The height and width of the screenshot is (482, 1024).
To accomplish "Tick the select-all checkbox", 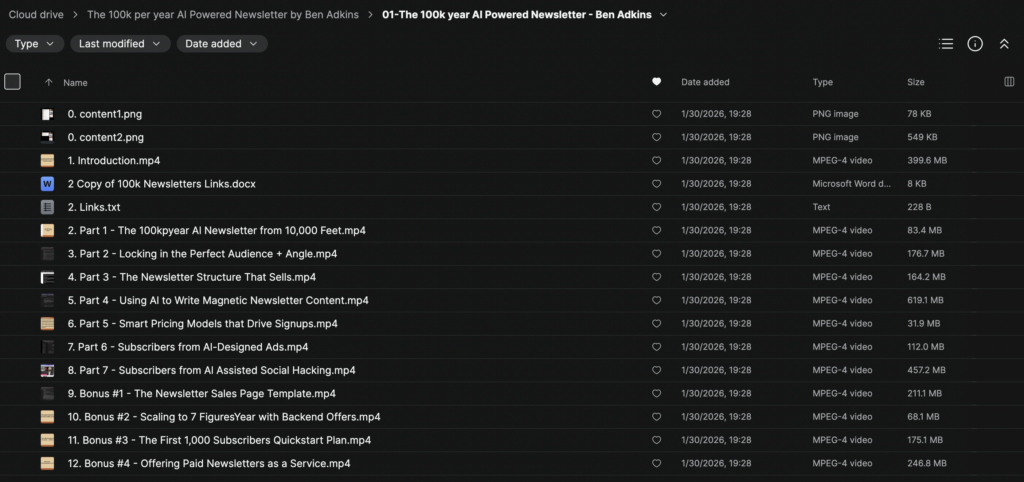I will pos(12,82).
